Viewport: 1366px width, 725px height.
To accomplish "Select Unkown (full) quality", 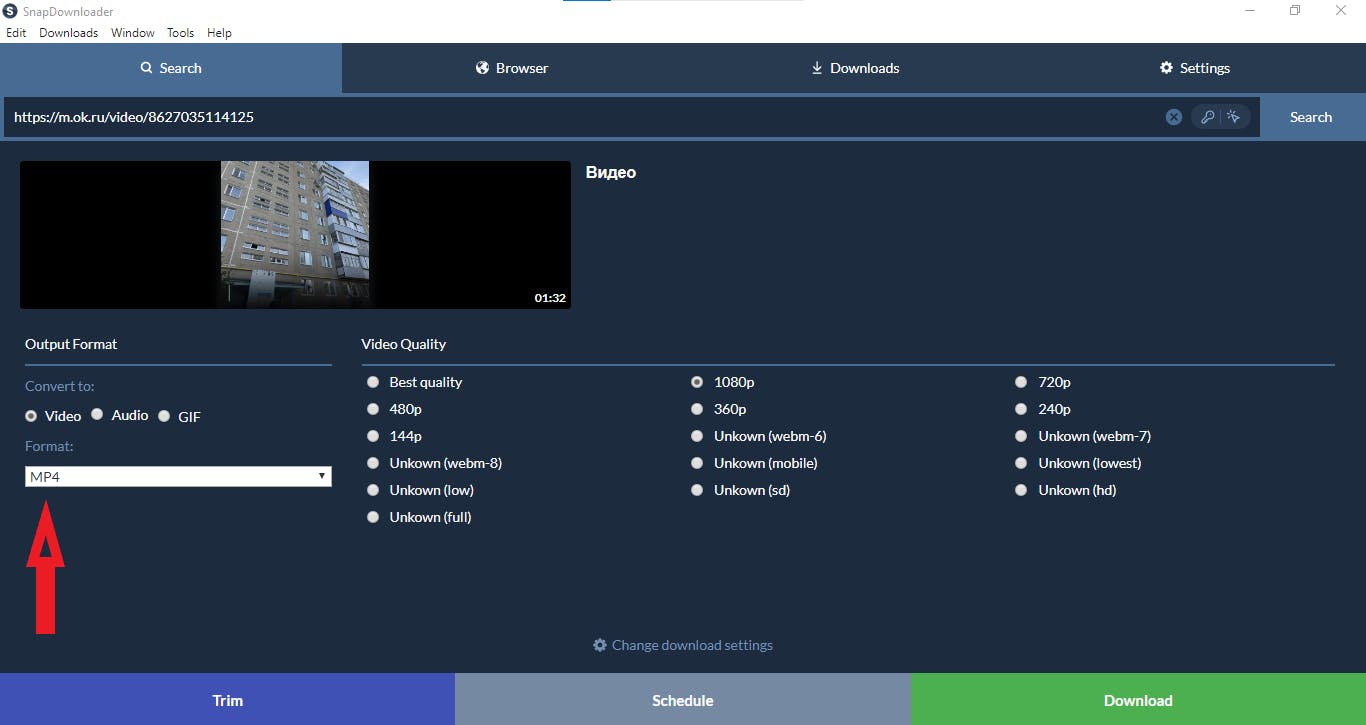I will 373,517.
